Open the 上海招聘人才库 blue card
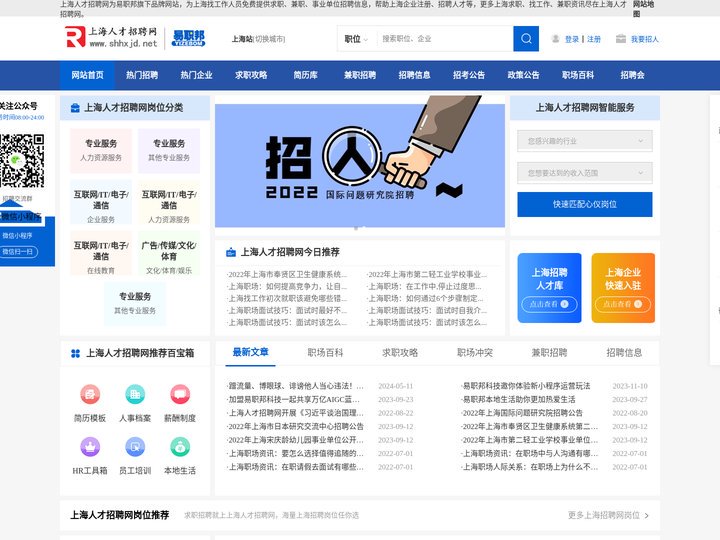The height and width of the screenshot is (540, 720). coord(549,288)
